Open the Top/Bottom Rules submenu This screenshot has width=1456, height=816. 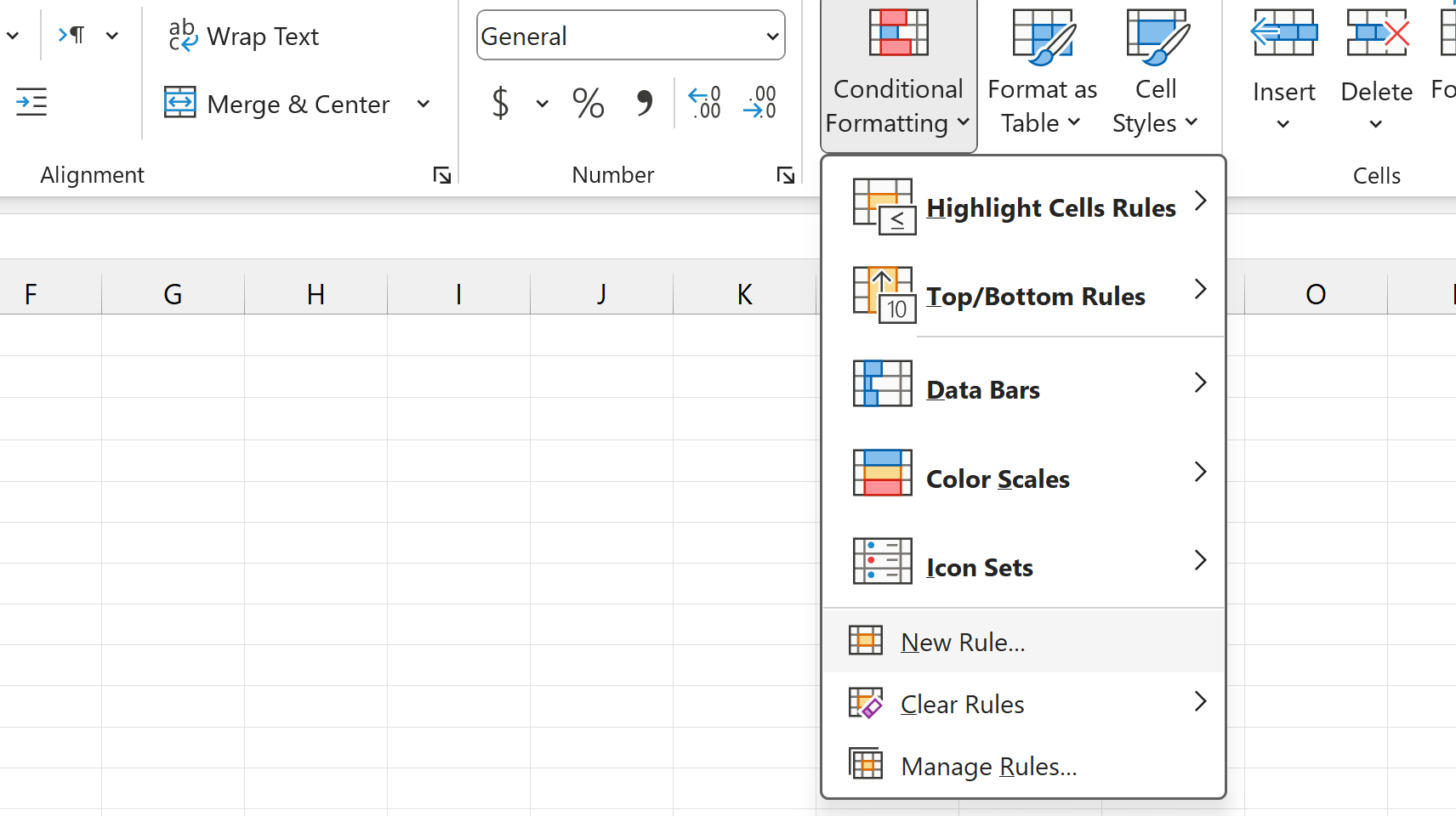1035,296
